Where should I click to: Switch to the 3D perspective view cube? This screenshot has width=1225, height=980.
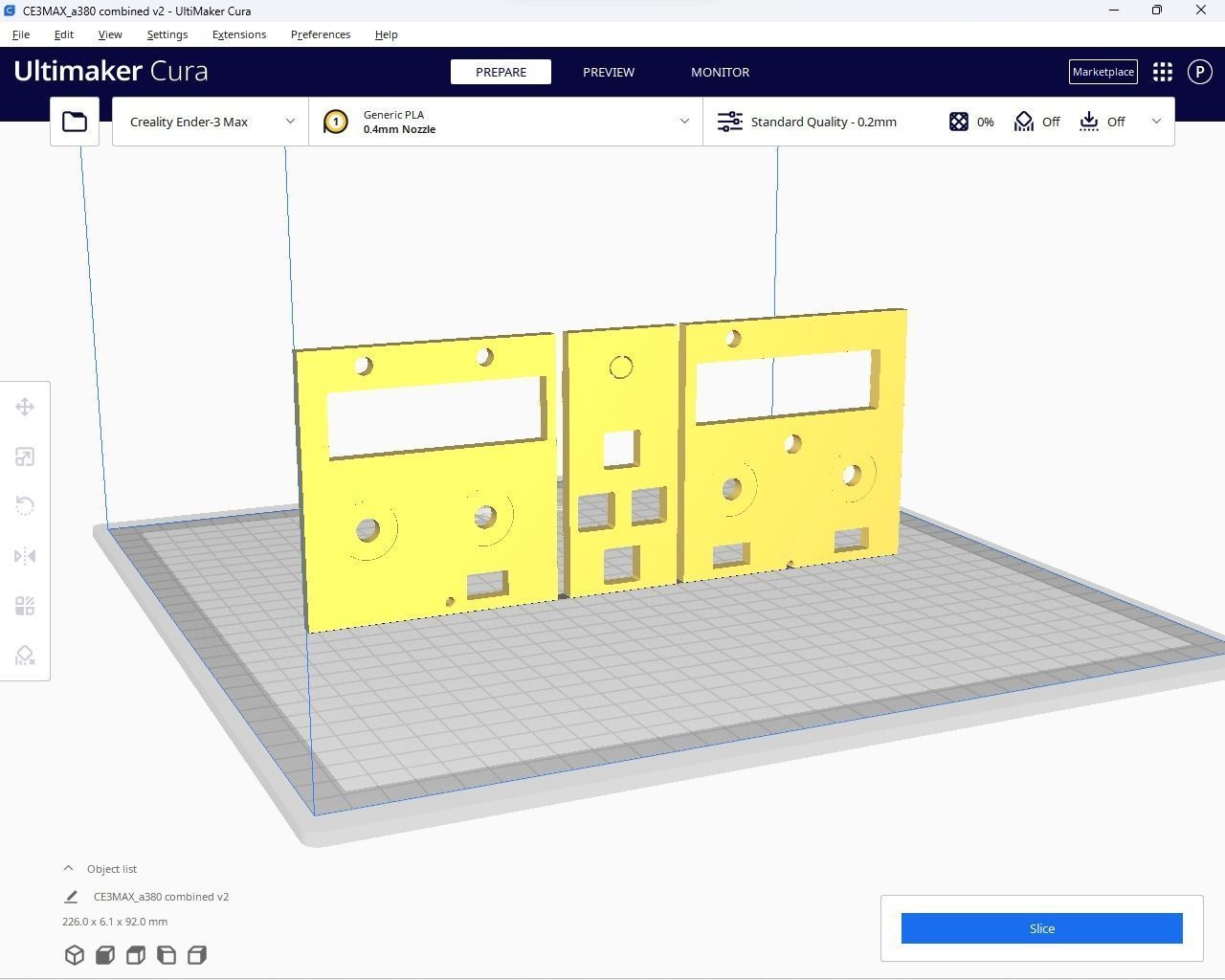75,955
